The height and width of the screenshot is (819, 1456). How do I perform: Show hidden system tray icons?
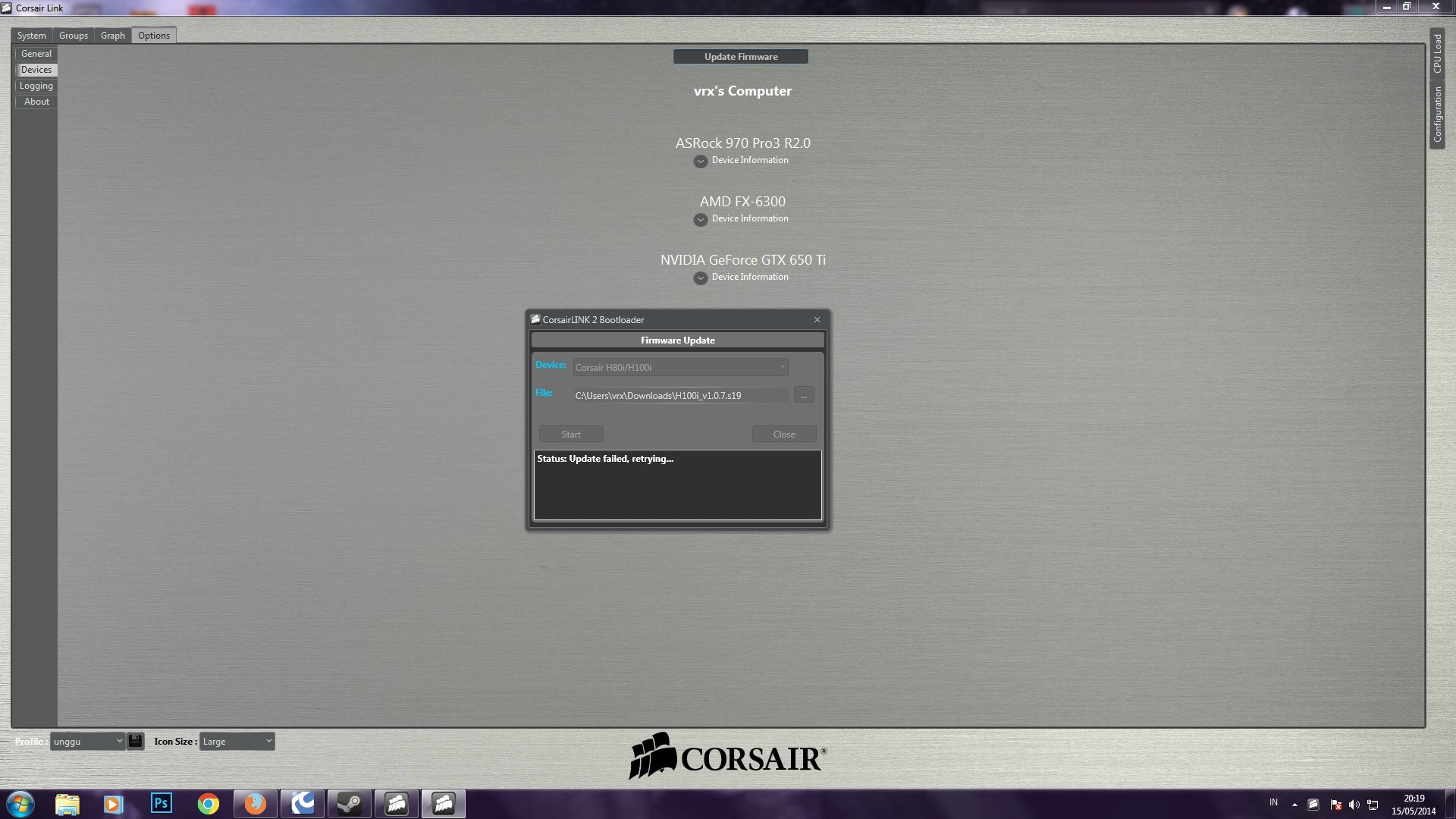pos(1294,805)
